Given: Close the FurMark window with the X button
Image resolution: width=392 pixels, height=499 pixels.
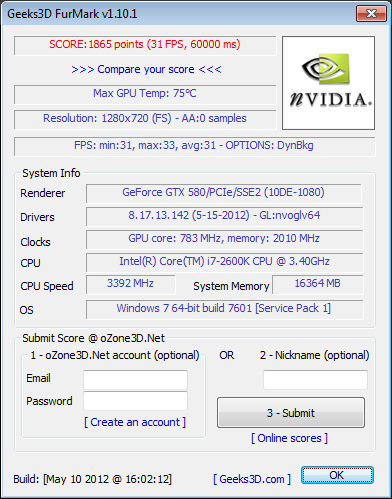Looking at the screenshot, I should pos(371,14).
